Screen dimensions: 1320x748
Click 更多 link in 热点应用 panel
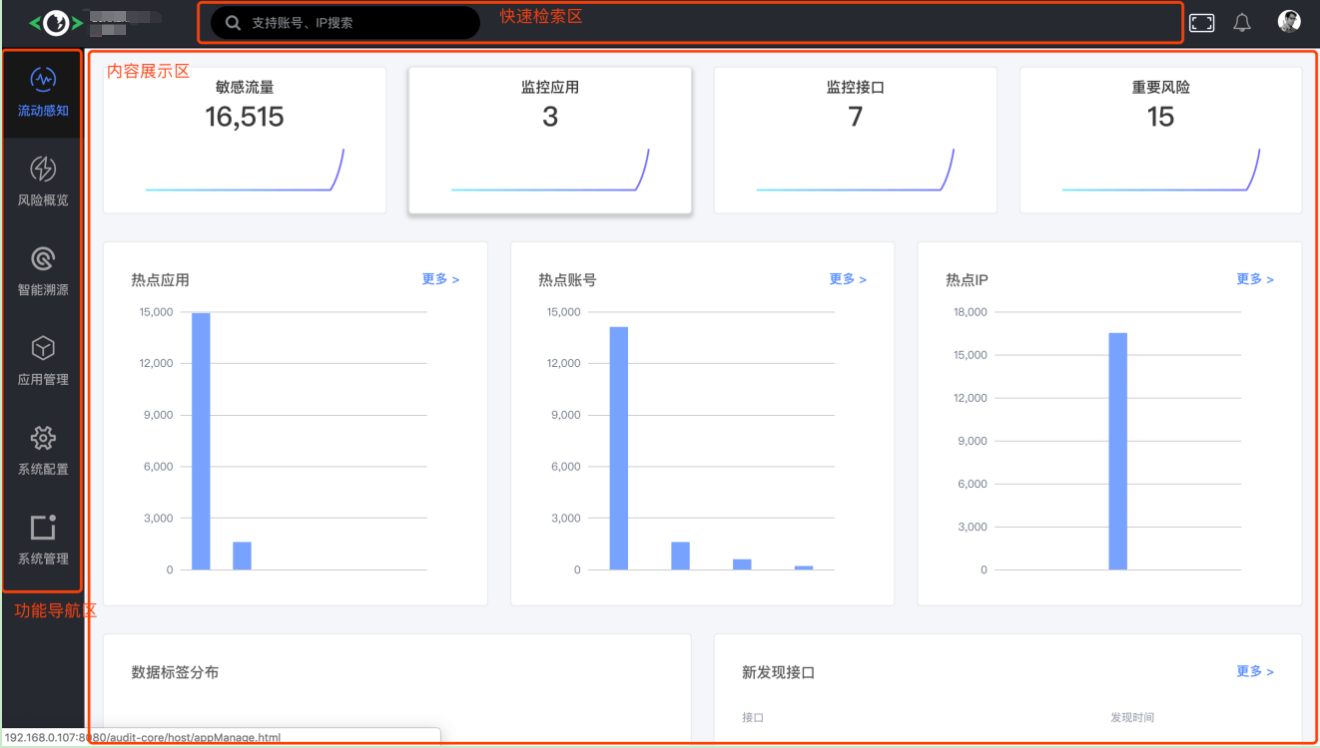(x=440, y=279)
